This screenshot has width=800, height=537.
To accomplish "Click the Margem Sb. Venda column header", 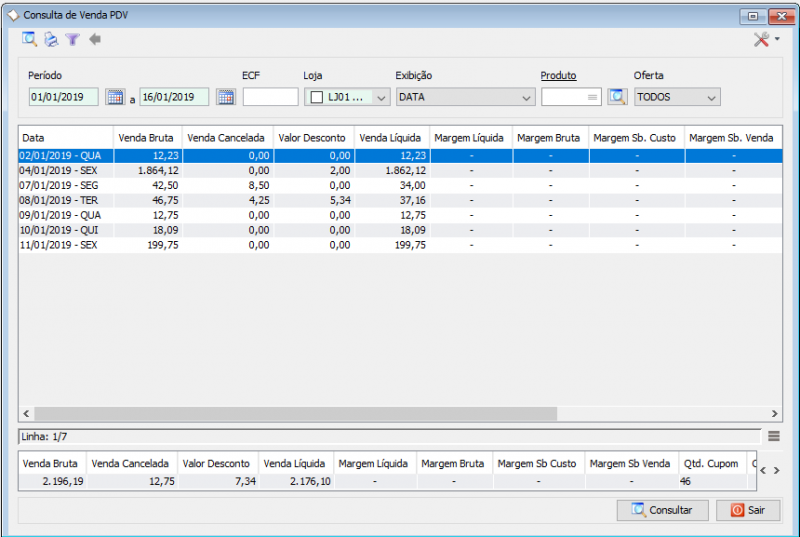I will 733,138.
